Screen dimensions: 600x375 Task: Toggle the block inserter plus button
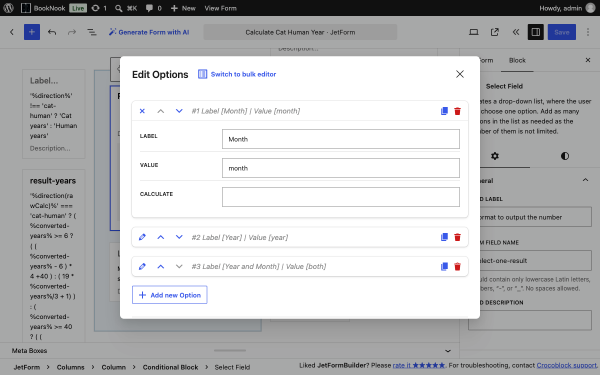coord(32,32)
